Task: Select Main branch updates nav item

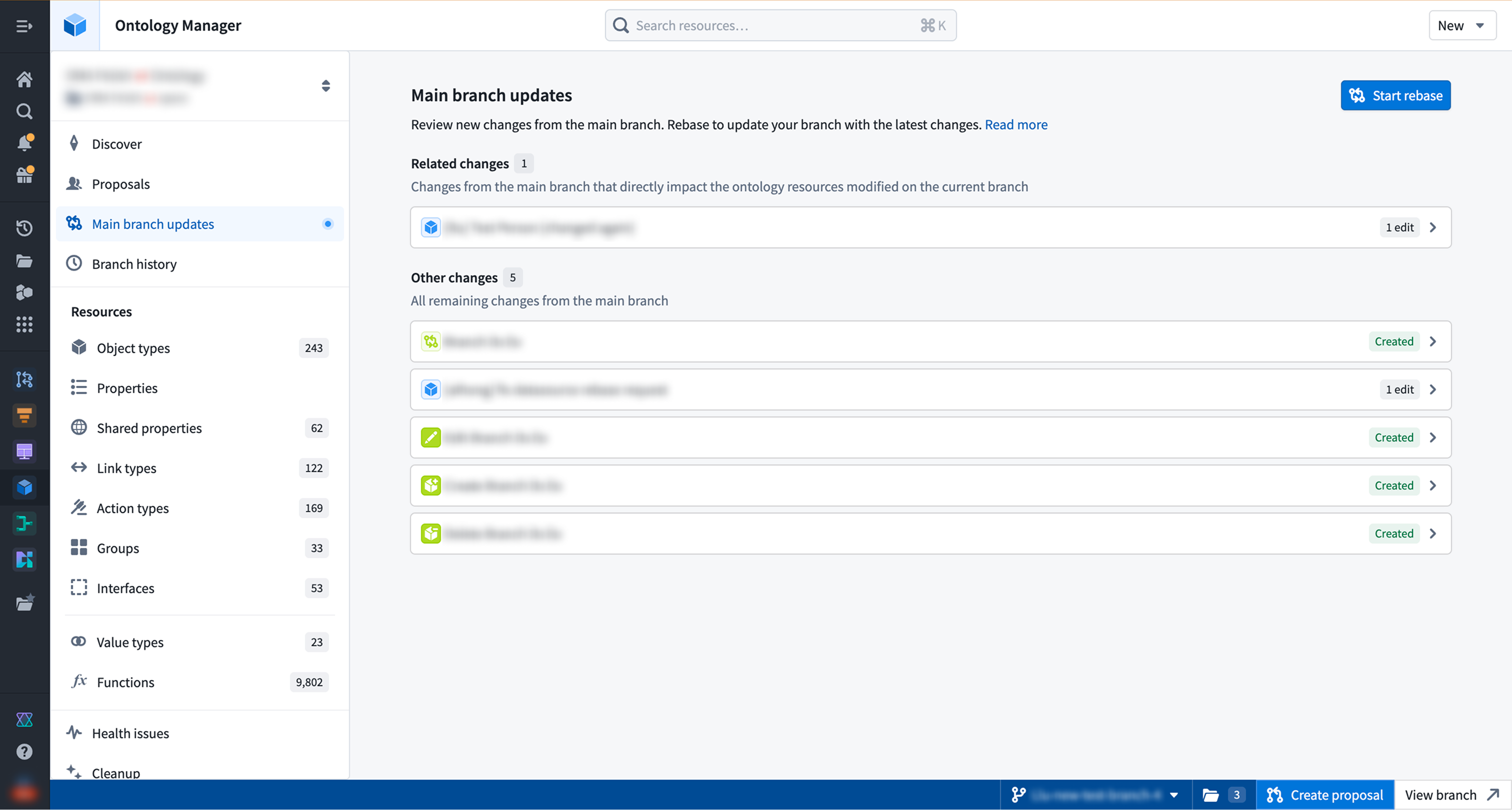Action: pos(199,224)
